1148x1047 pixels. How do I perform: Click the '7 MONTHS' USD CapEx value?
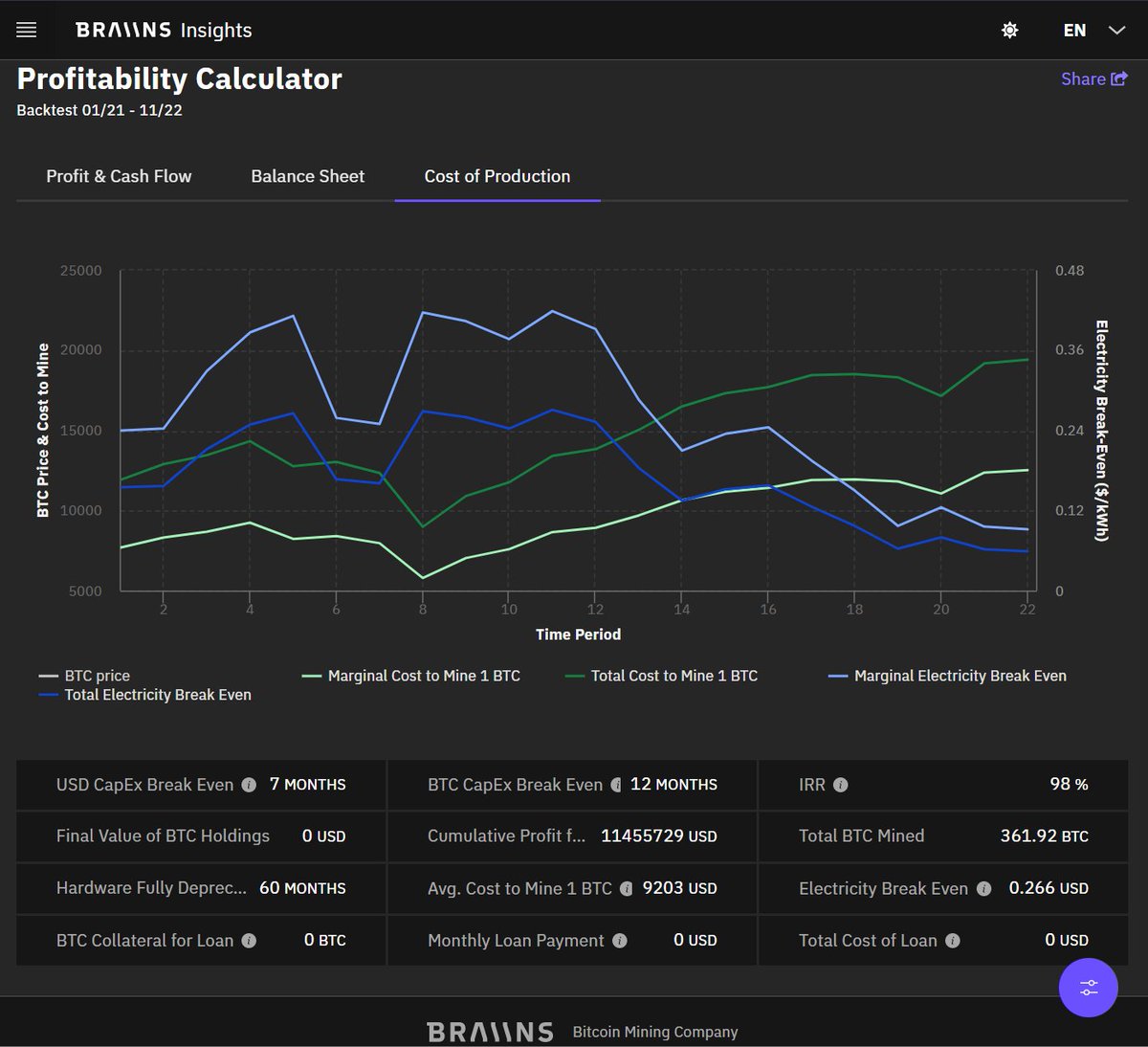(x=307, y=785)
